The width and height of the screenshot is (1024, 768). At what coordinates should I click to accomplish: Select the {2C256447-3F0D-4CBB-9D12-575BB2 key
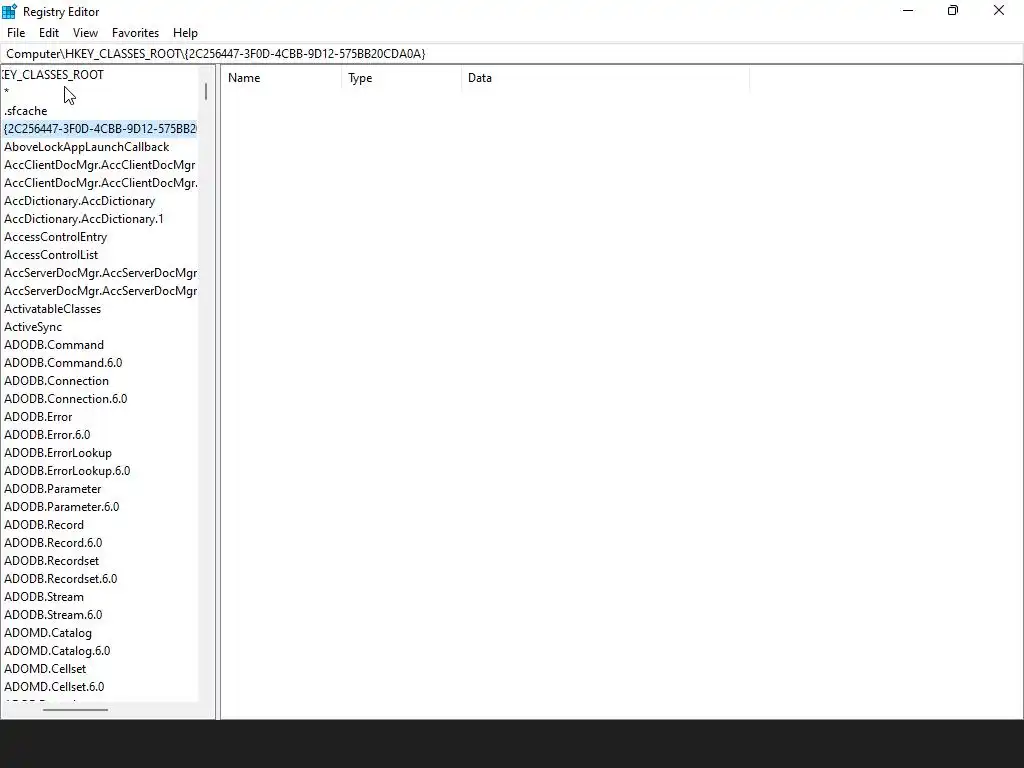pyautogui.click(x=100, y=129)
